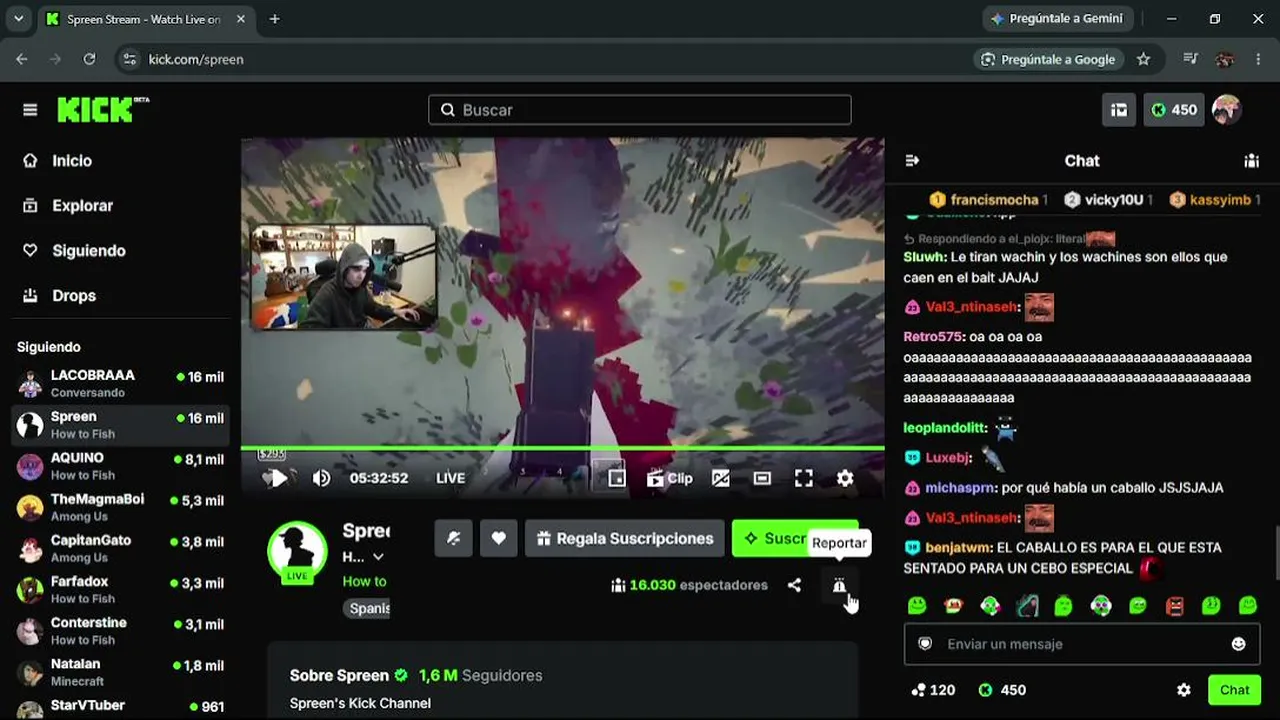
Task: Open CapitanGato channel in sidebar
Action: (x=120, y=548)
